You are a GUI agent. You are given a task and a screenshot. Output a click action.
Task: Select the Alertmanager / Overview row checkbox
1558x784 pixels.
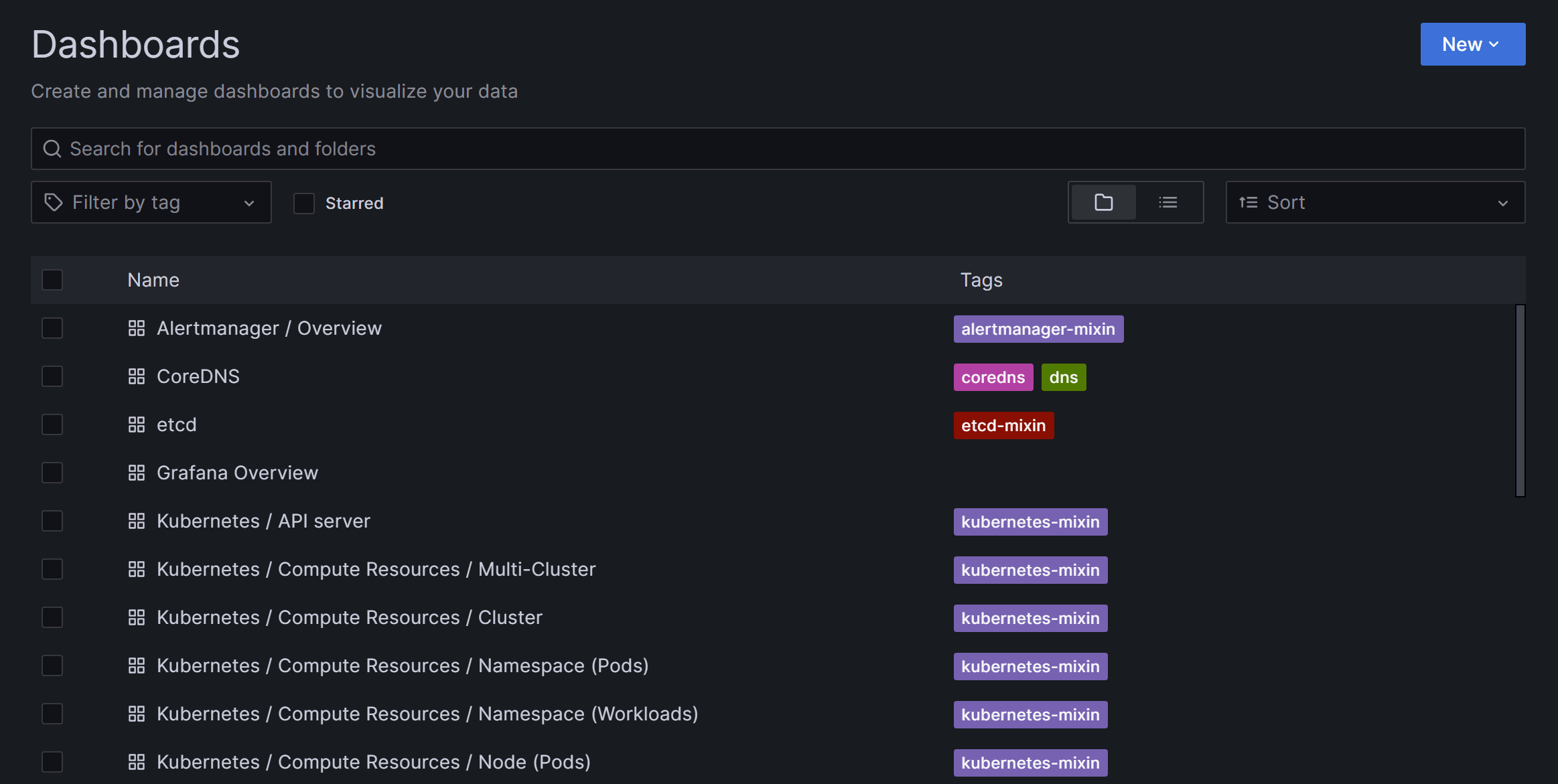coord(52,328)
